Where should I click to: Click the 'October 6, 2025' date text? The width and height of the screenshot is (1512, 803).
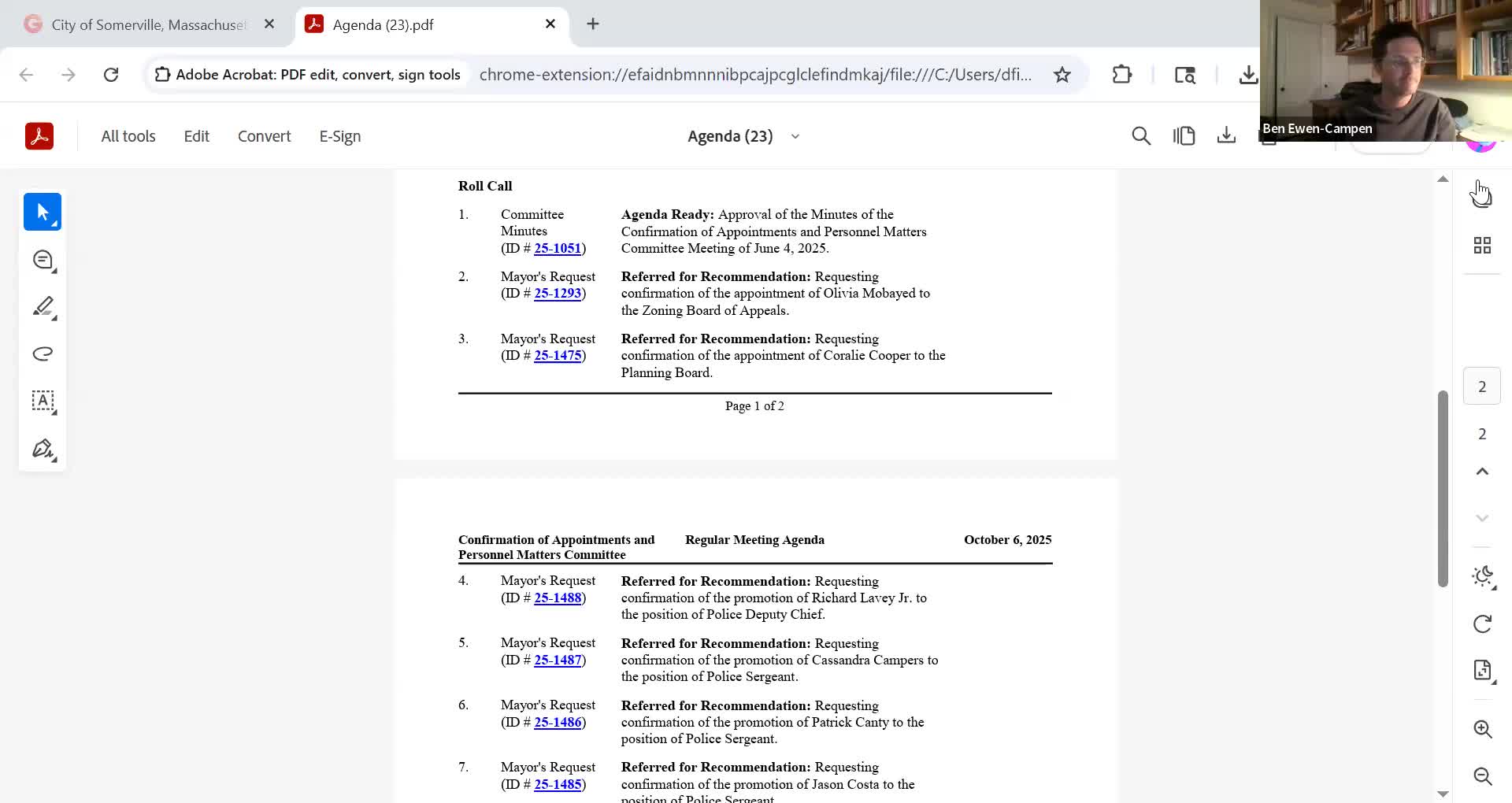point(1008,539)
